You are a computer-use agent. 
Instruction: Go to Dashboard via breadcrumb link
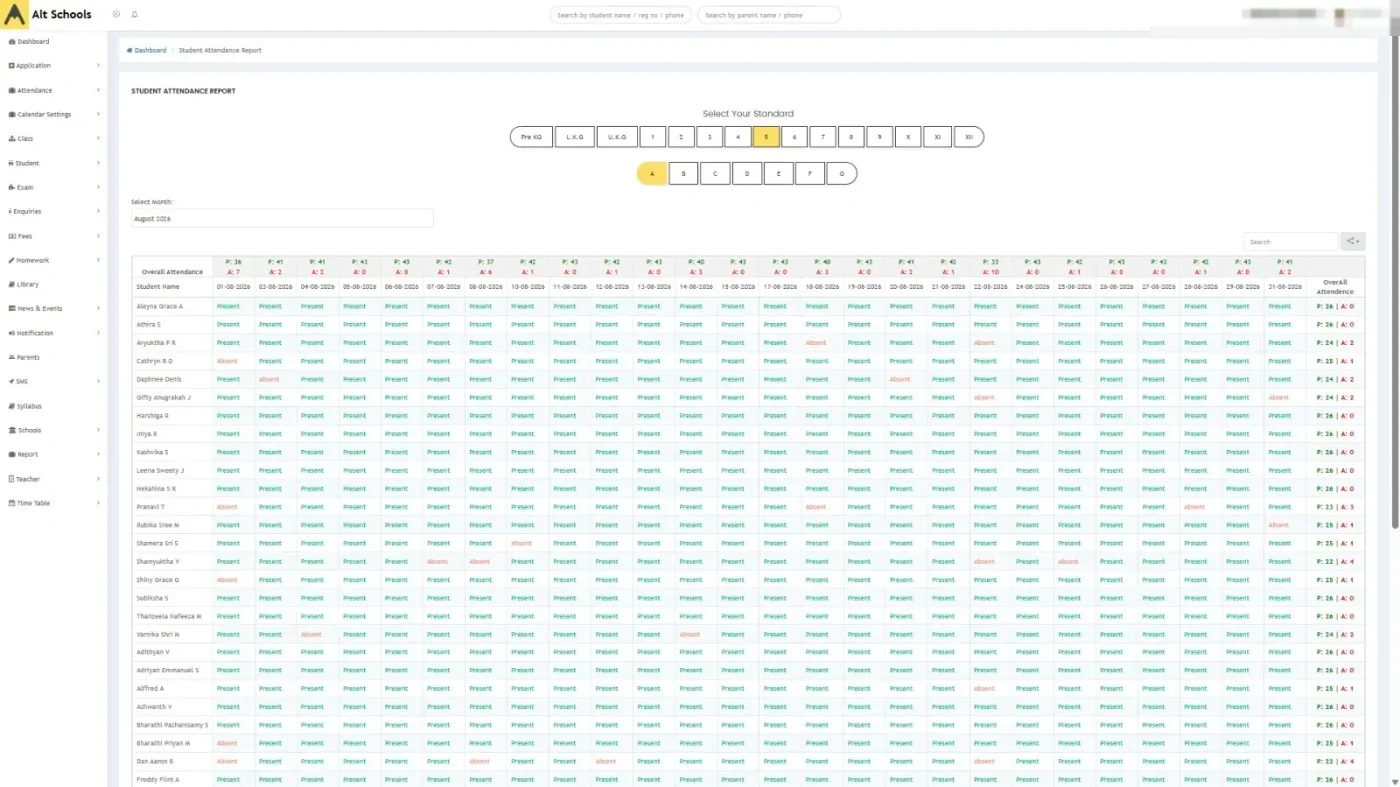tap(147, 50)
